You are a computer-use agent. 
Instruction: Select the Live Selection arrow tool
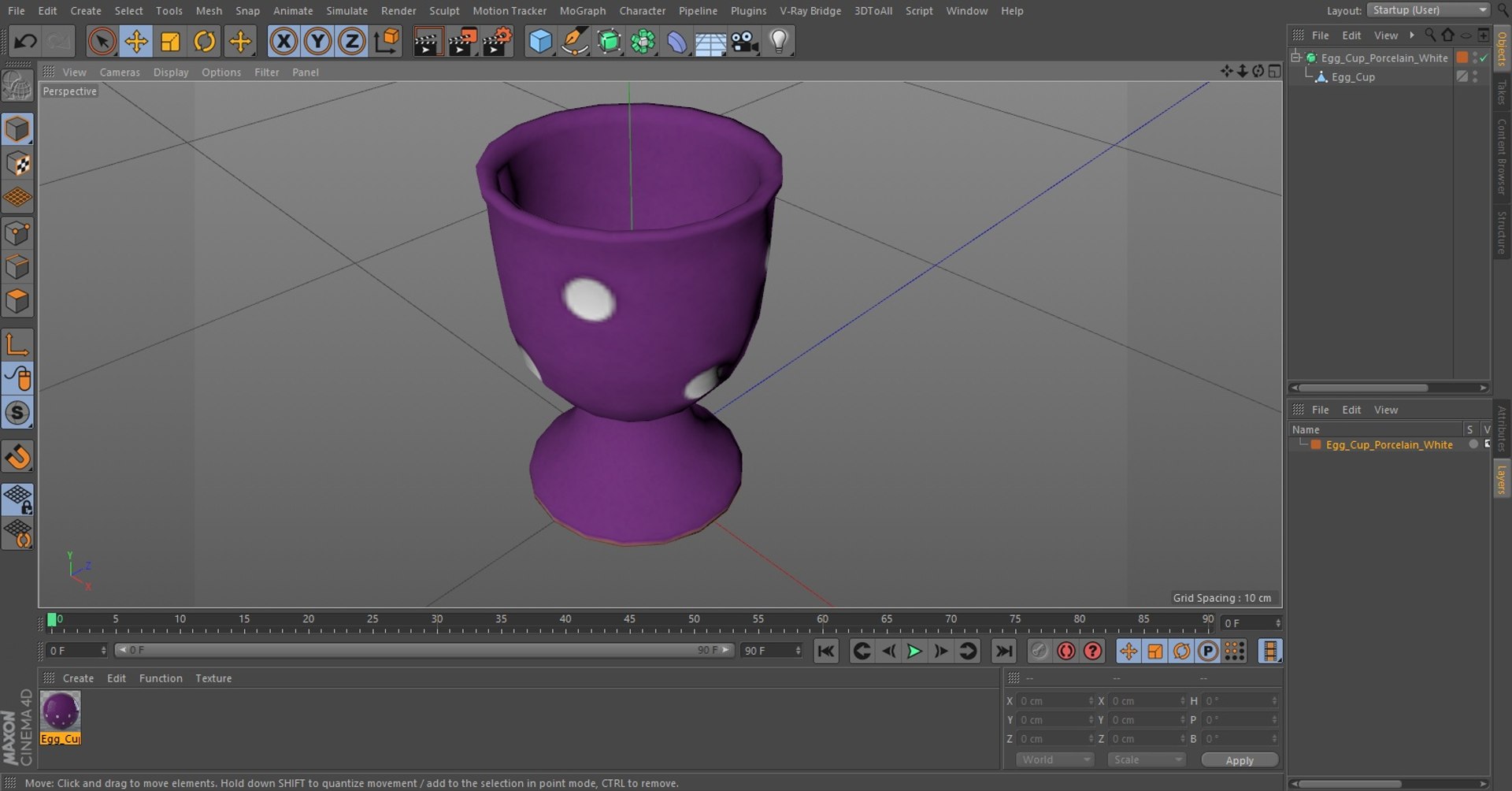click(102, 41)
